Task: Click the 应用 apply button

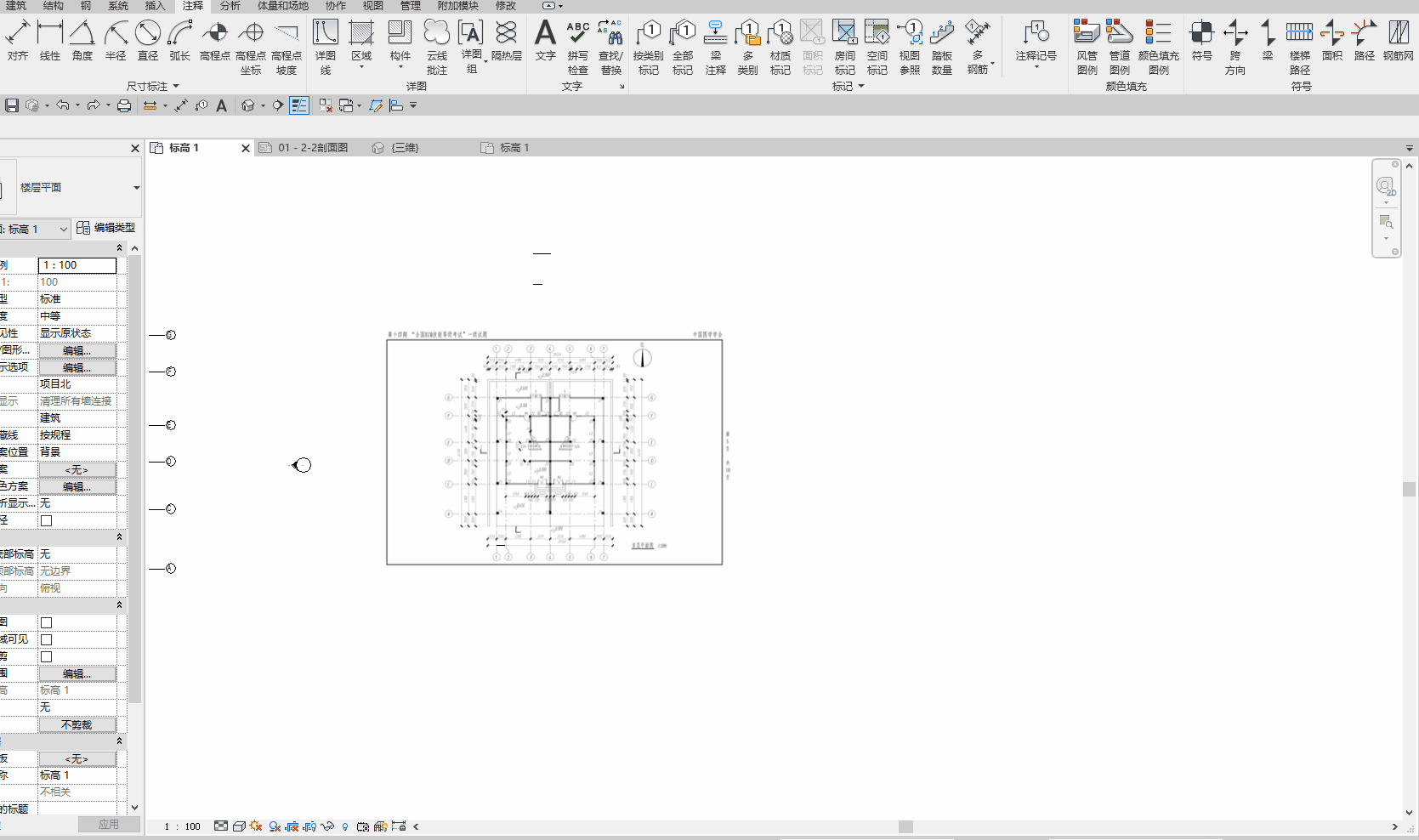Action: point(109,825)
